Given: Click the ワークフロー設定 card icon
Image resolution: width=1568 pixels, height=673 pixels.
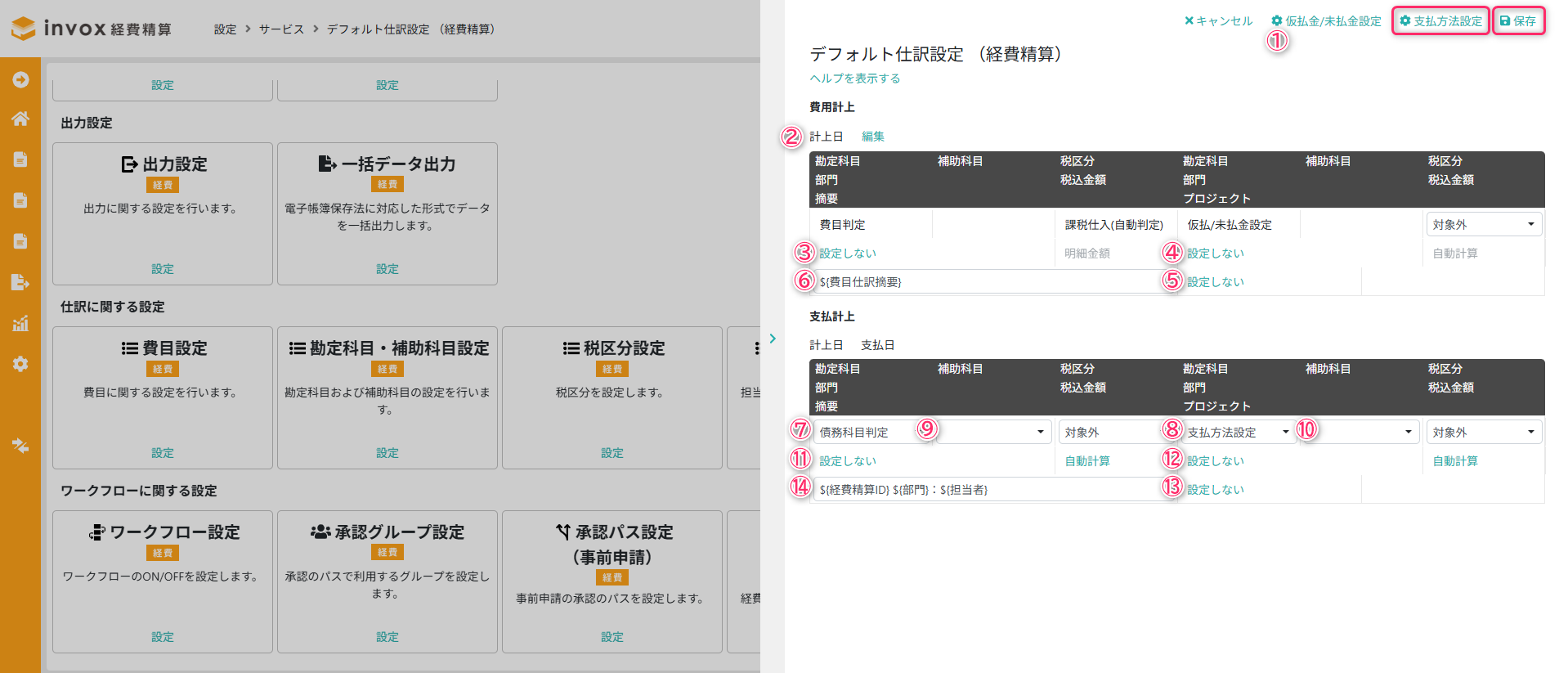Looking at the screenshot, I should [97, 532].
